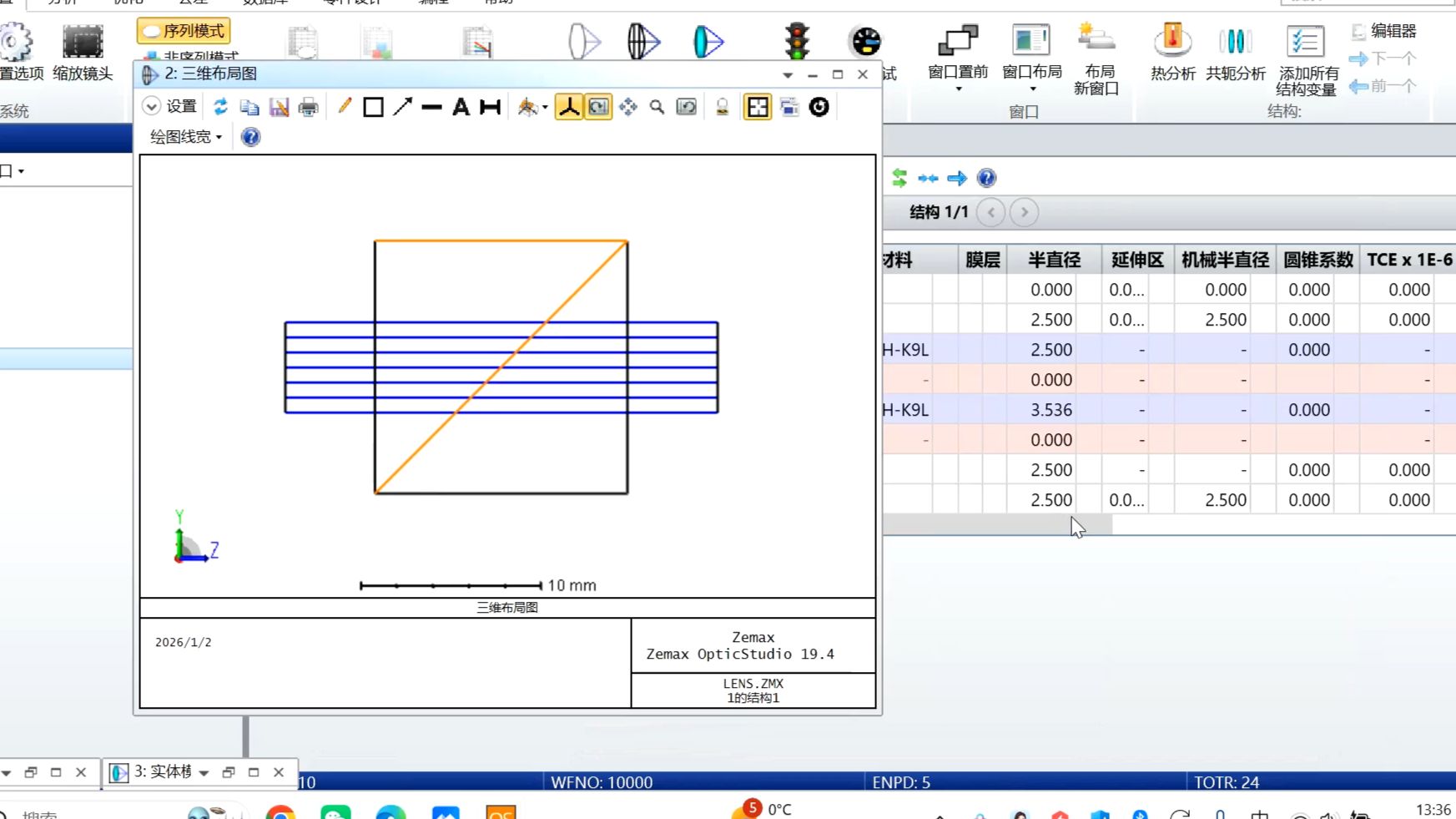Select the pan move tool
The width and height of the screenshot is (1456, 819).
(628, 107)
